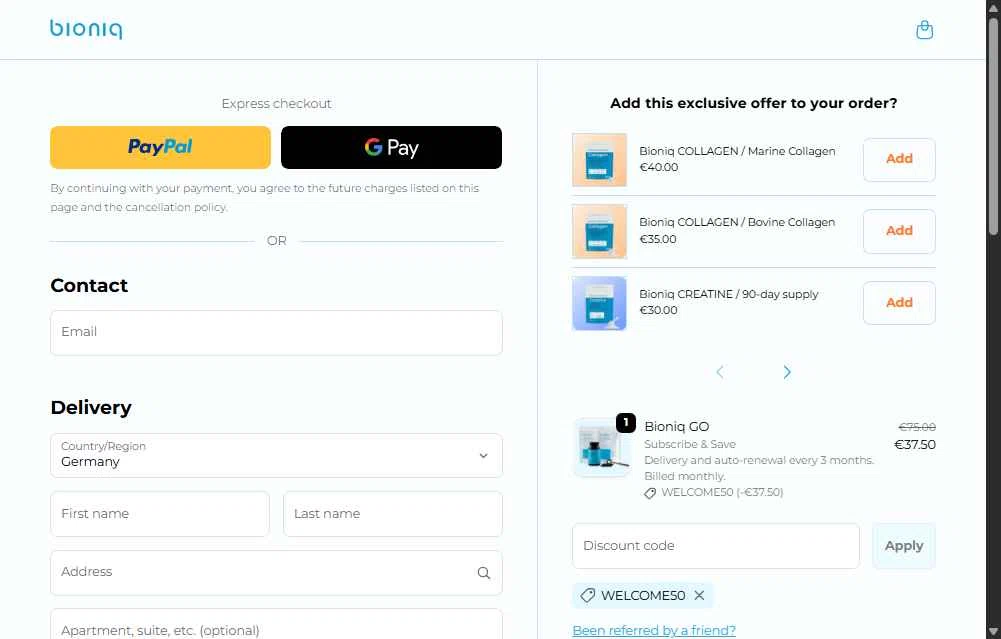Click 'Bioniq COLLAGEN / Marine Collagen' text
The height and width of the screenshot is (639, 1001).
[737, 151]
